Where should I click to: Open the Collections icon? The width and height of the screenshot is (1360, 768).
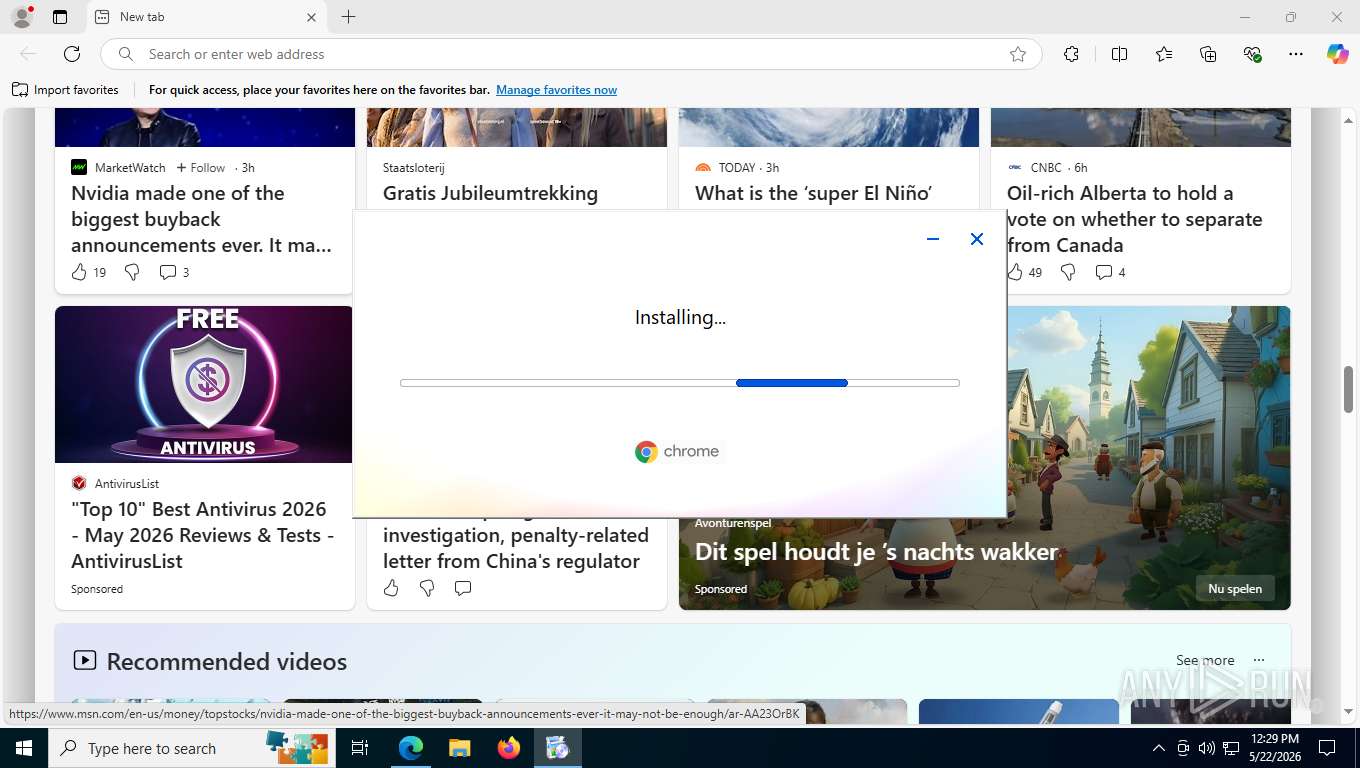click(x=1208, y=54)
